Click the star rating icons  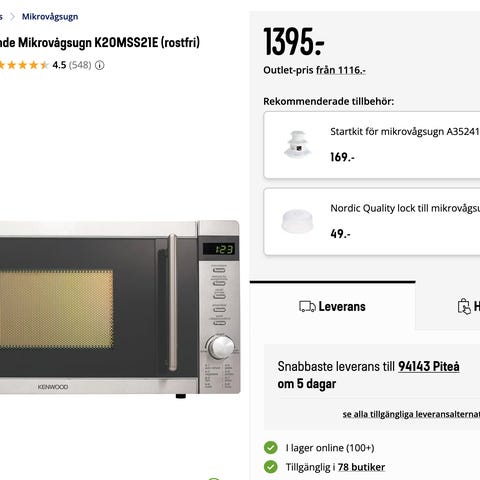click(x=23, y=65)
